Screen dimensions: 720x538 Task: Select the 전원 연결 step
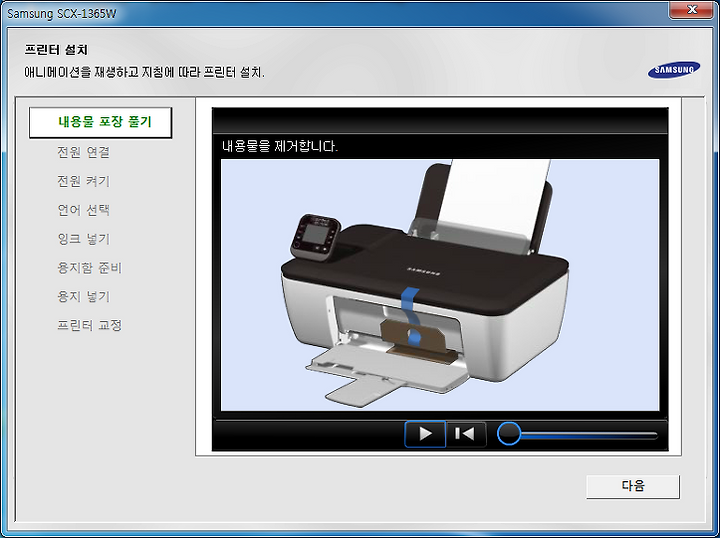pyautogui.click(x=84, y=152)
